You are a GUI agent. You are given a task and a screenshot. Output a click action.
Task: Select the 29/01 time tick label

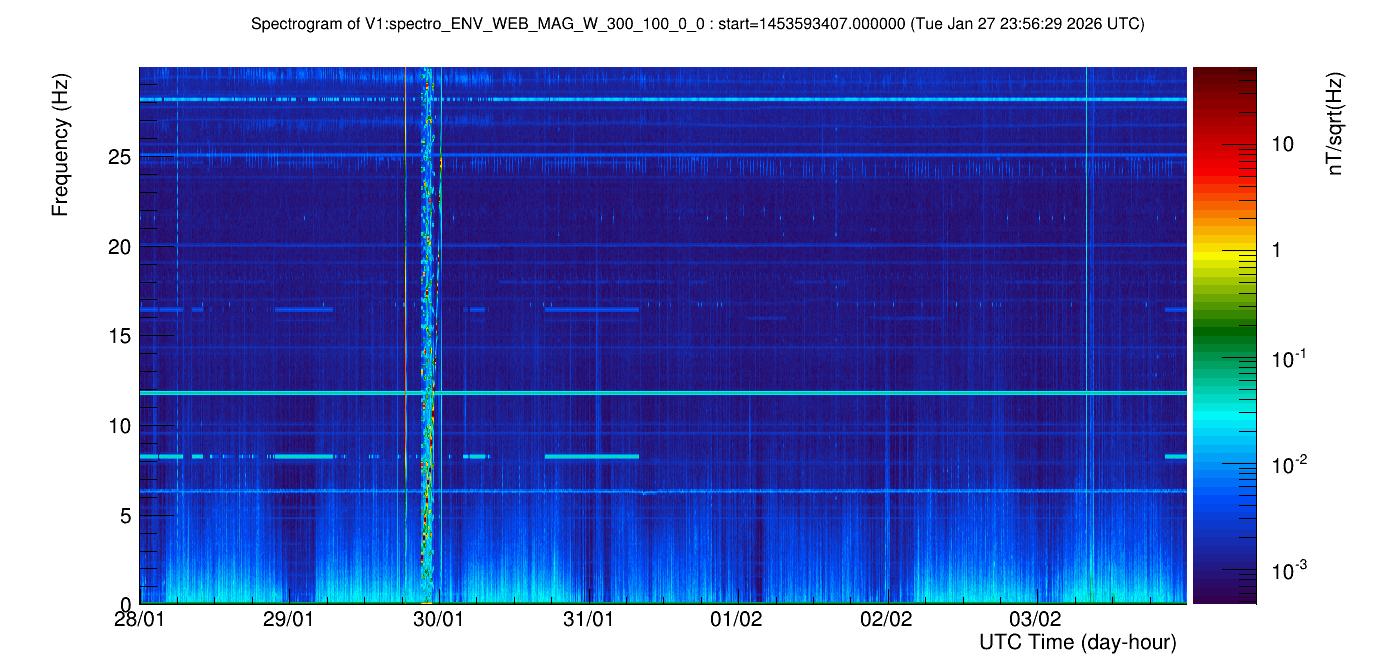(x=289, y=619)
